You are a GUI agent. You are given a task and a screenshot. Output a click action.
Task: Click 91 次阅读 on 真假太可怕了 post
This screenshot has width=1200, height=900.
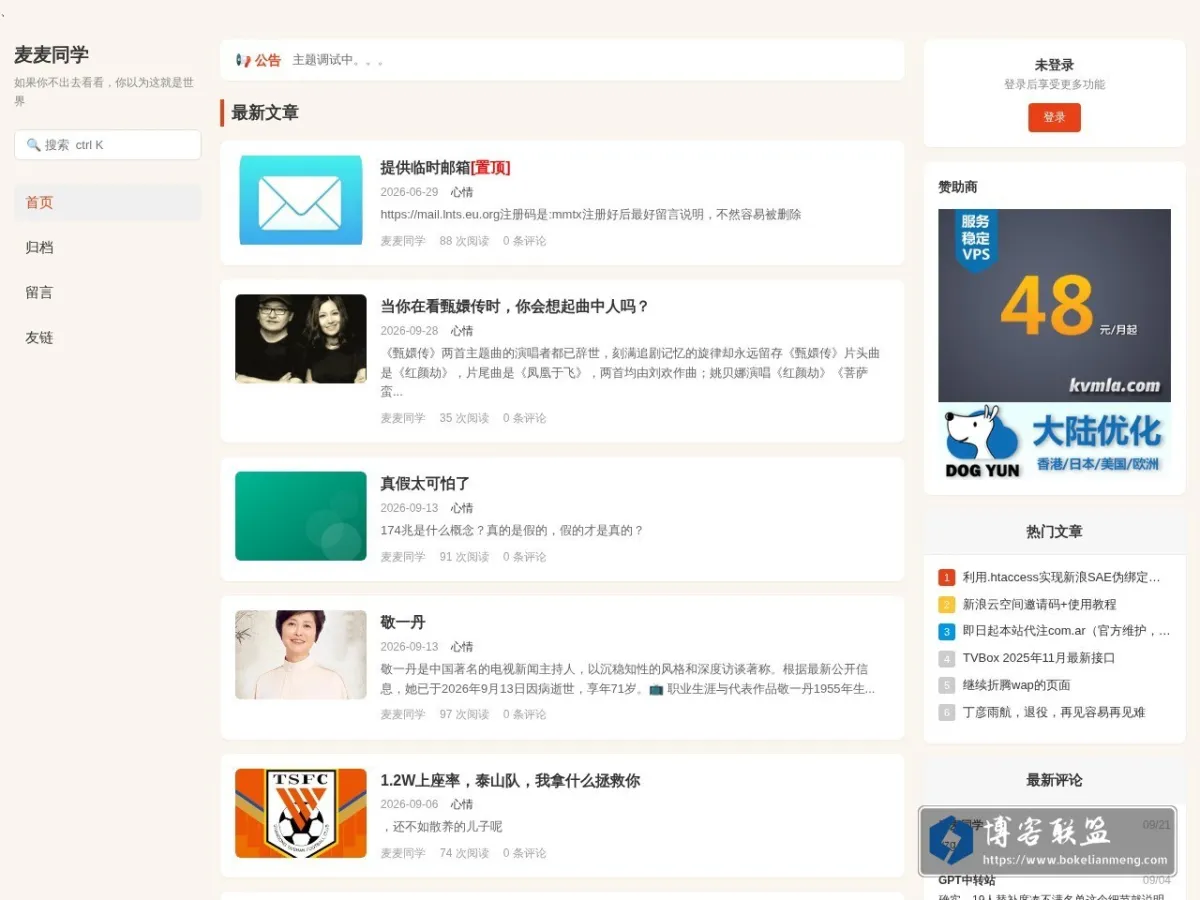pos(464,557)
